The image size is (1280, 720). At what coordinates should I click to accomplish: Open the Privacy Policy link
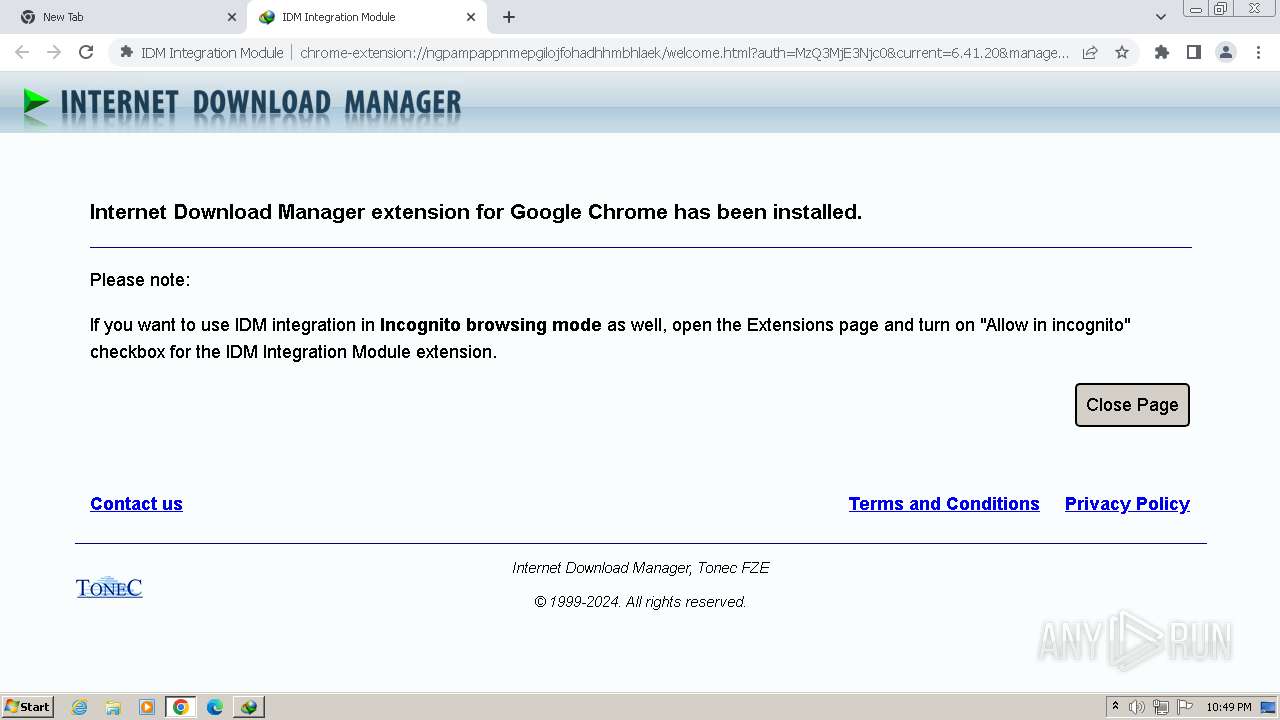coord(1127,504)
